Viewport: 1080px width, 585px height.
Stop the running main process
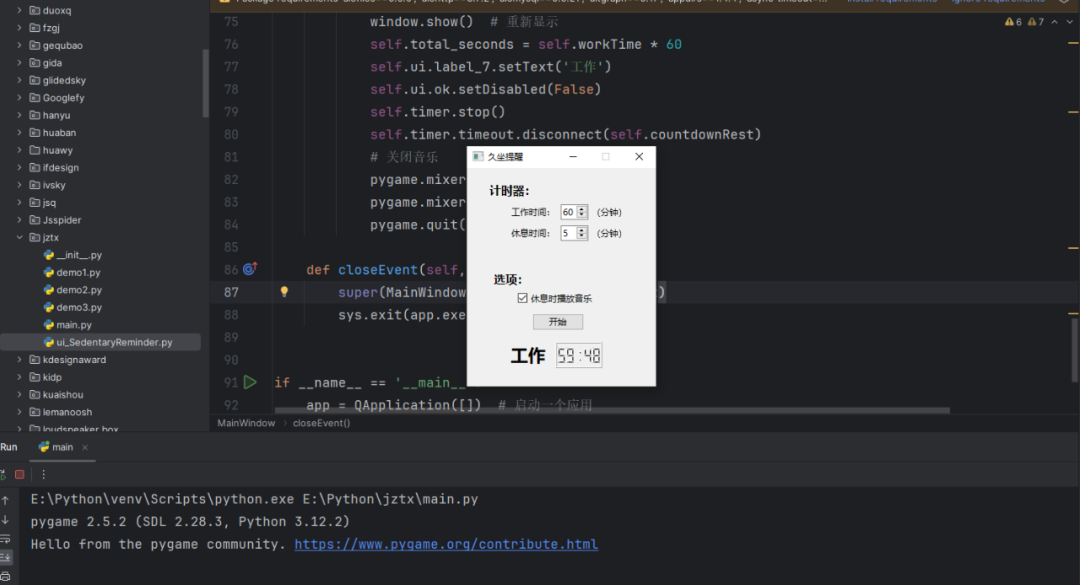[x=20, y=474]
